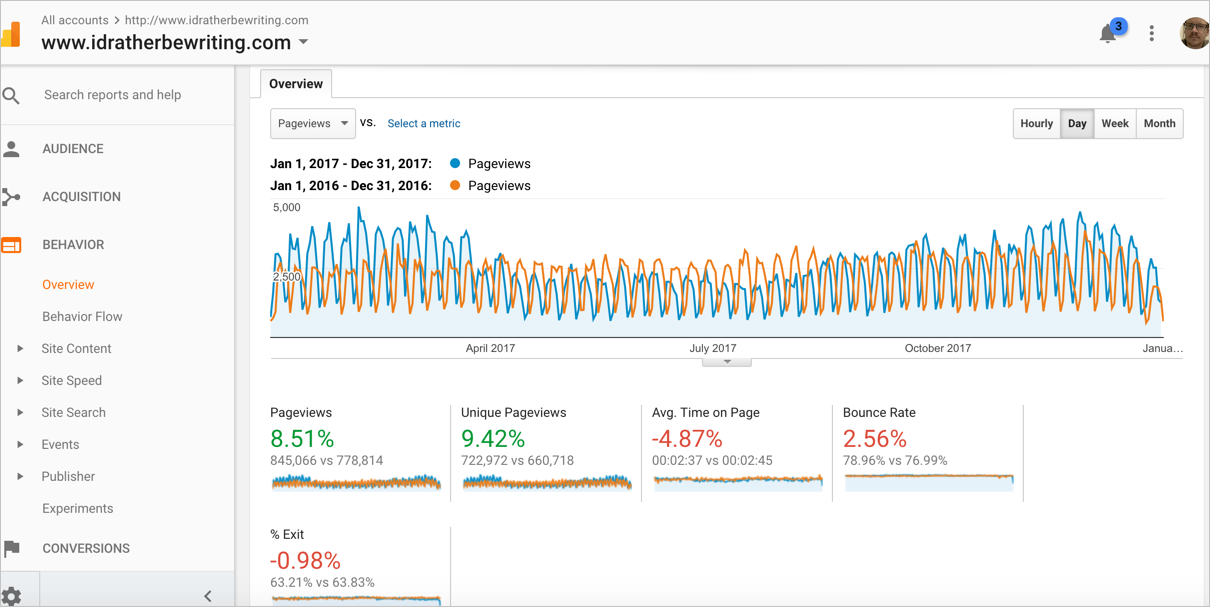Click the Audience person icon
The width and height of the screenshot is (1210, 607).
point(12,149)
